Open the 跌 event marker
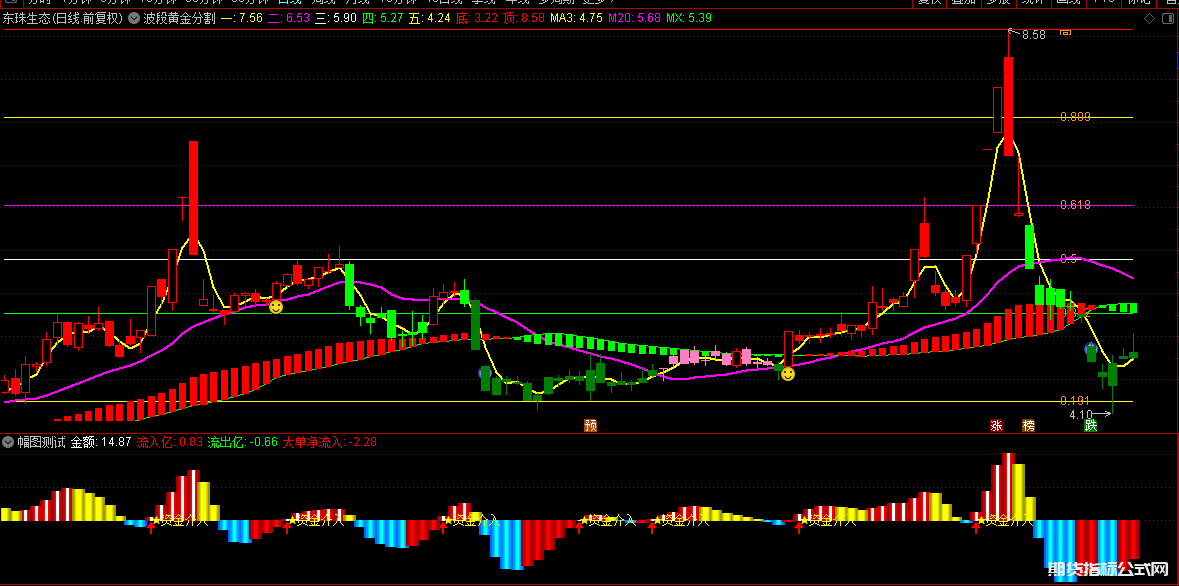Image resolution: width=1179 pixels, height=586 pixels. click(1090, 426)
